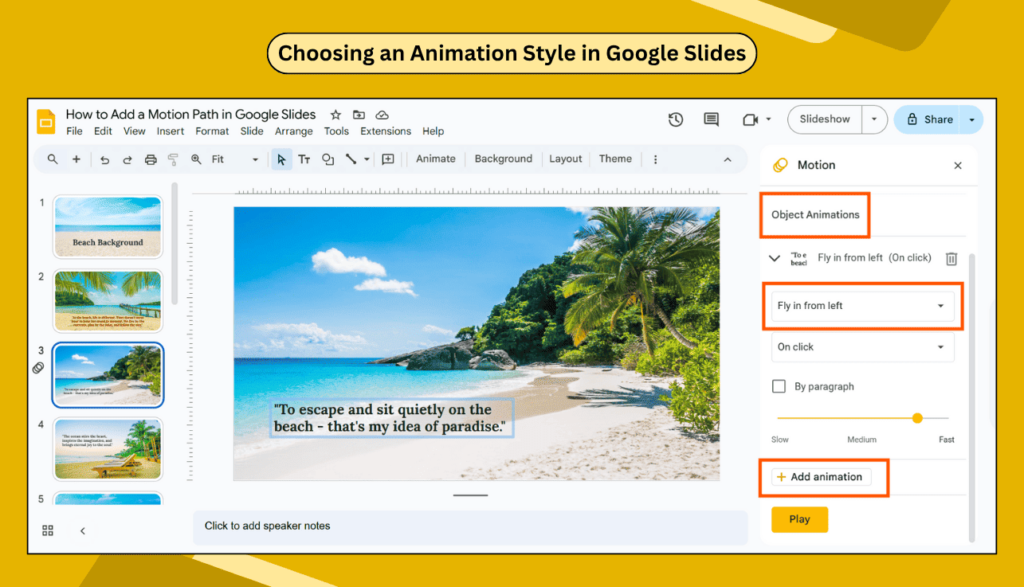The width and height of the screenshot is (1024, 587).
Task: Star the presentation title
Action: point(336,115)
